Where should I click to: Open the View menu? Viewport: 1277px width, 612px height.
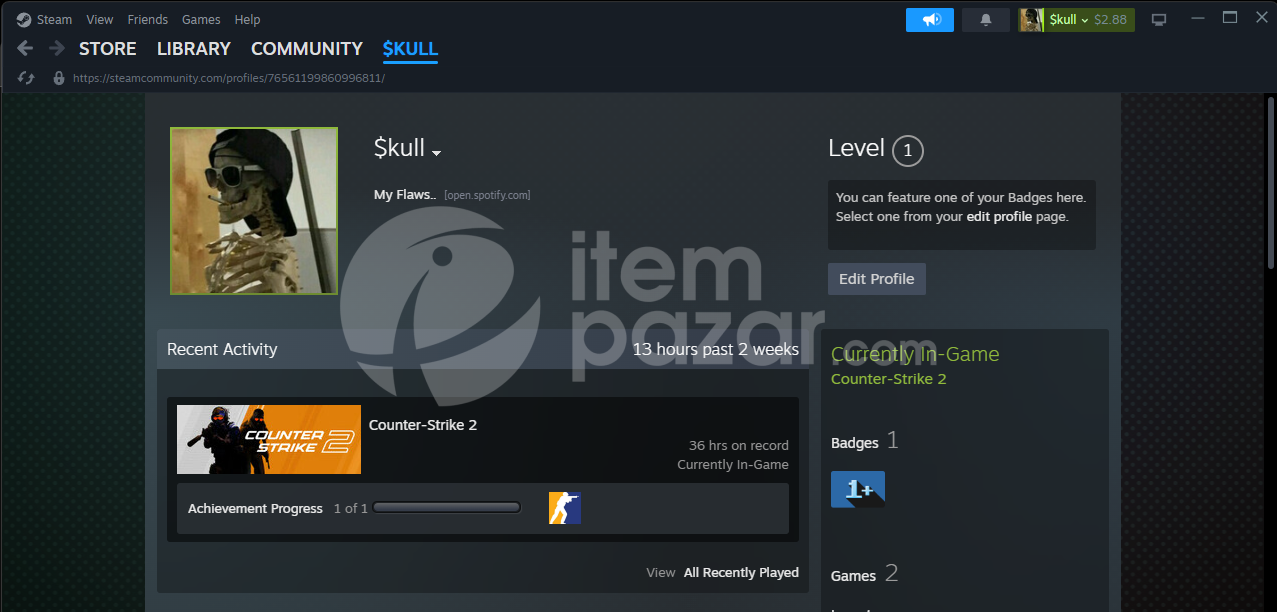click(x=100, y=19)
